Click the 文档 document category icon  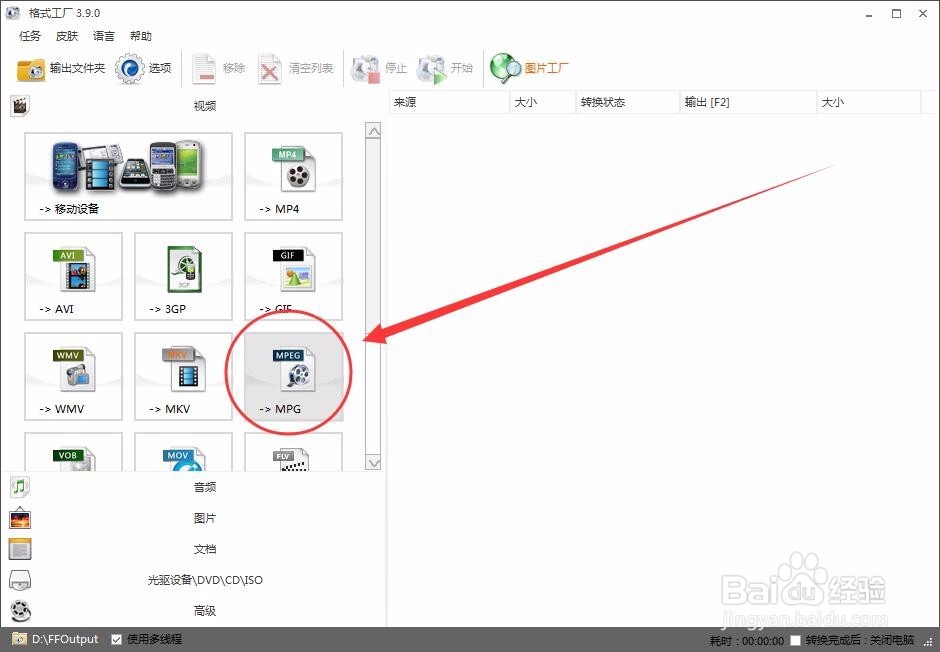20,549
